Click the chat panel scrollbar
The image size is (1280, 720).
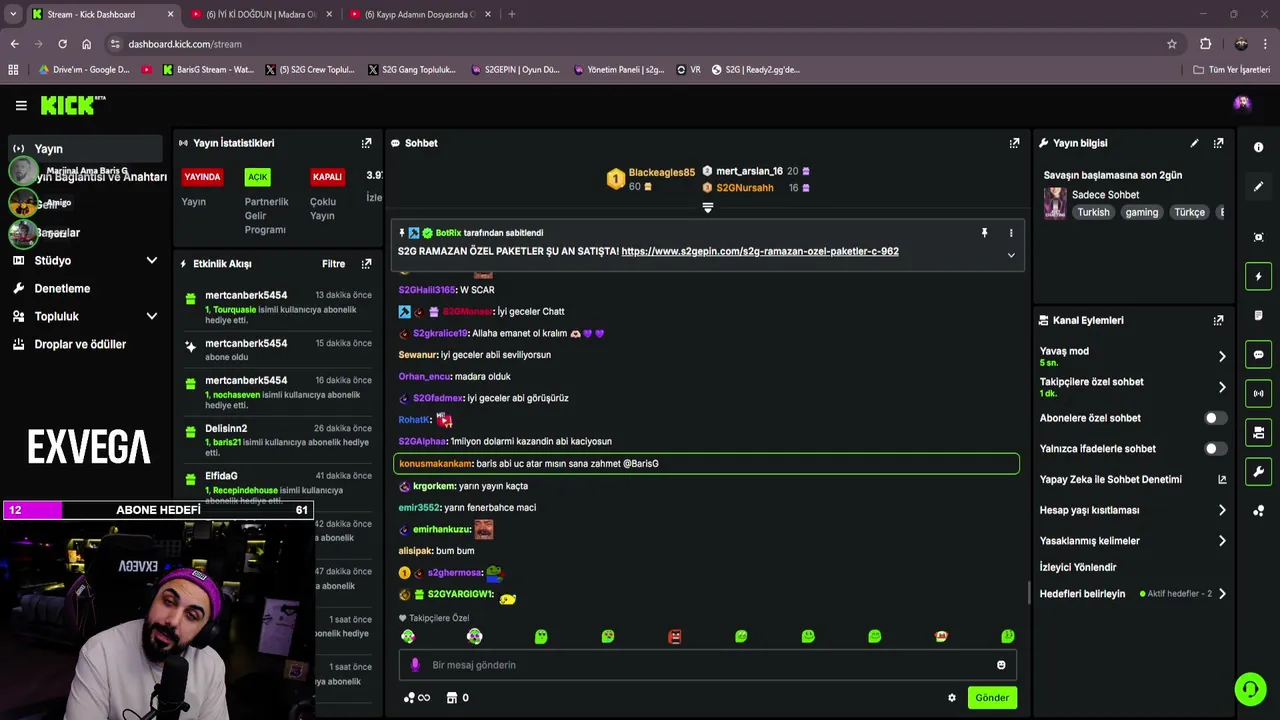[1029, 593]
